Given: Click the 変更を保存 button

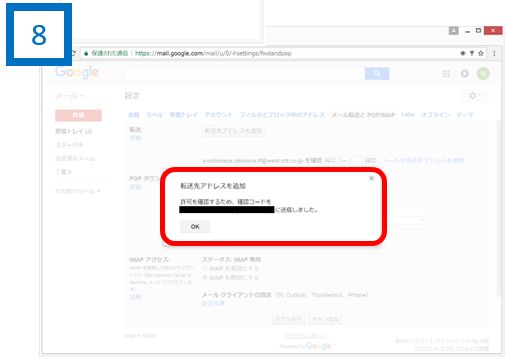Looking at the screenshot, I should (288, 319).
